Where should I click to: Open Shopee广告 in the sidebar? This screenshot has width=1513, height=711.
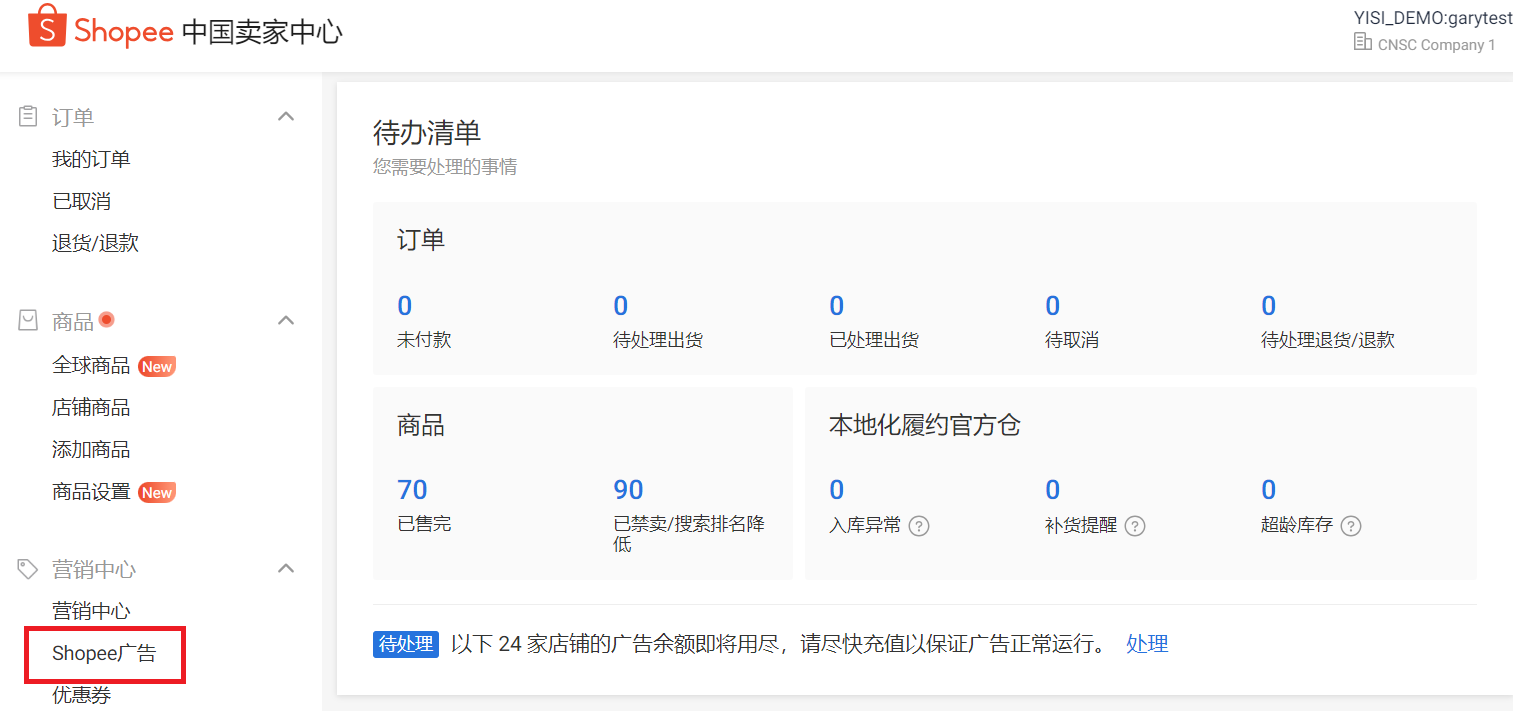104,654
